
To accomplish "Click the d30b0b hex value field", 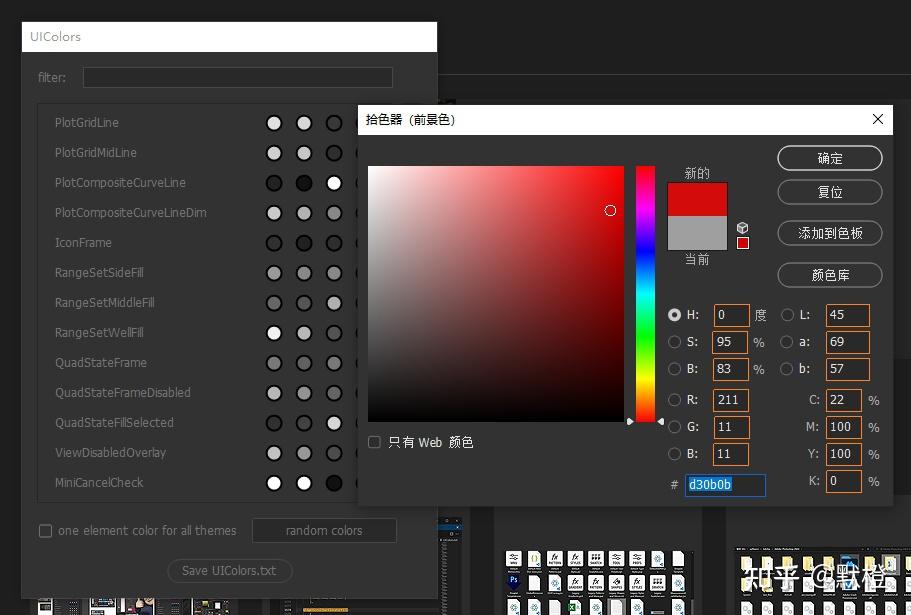I will (x=725, y=485).
